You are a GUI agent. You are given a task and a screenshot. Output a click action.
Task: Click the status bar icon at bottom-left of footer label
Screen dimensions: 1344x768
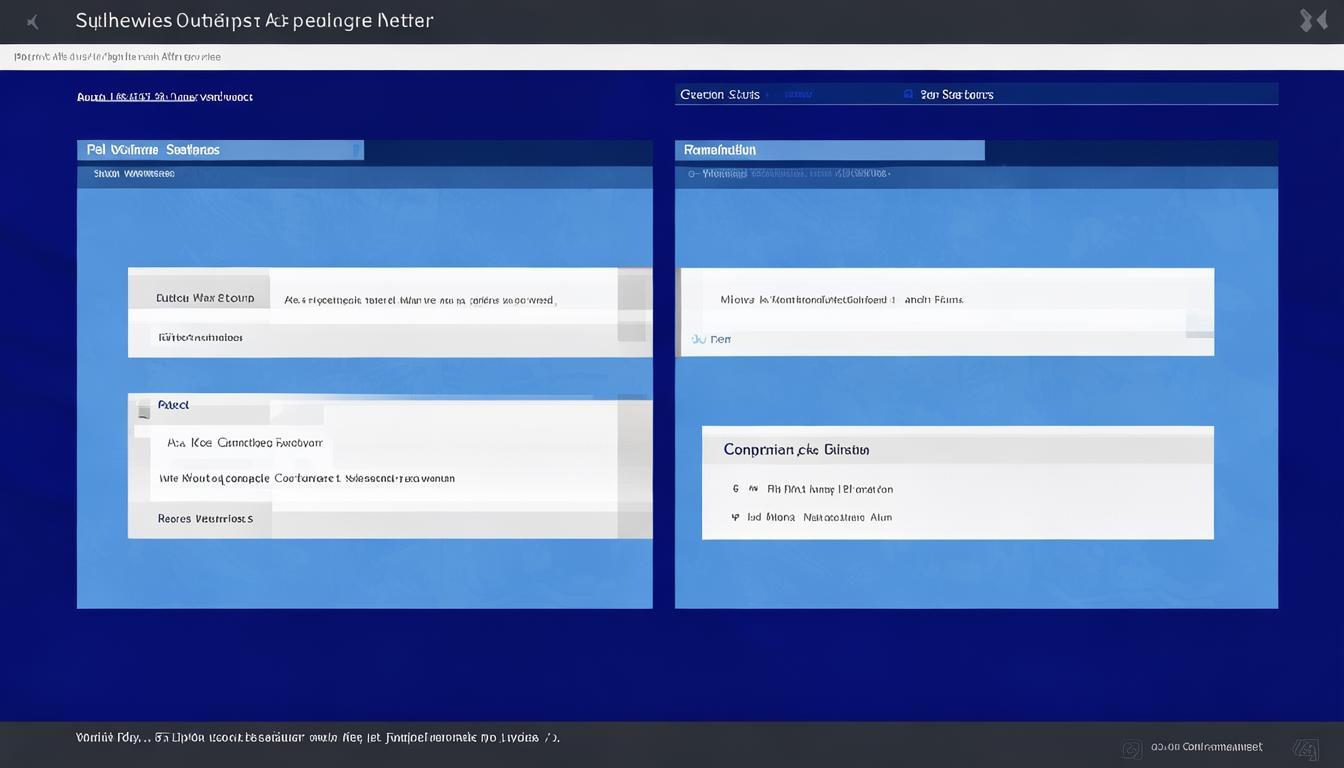click(x=1132, y=748)
